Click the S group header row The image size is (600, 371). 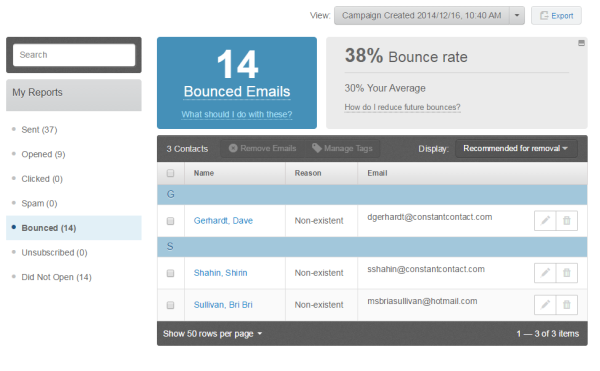(372, 247)
